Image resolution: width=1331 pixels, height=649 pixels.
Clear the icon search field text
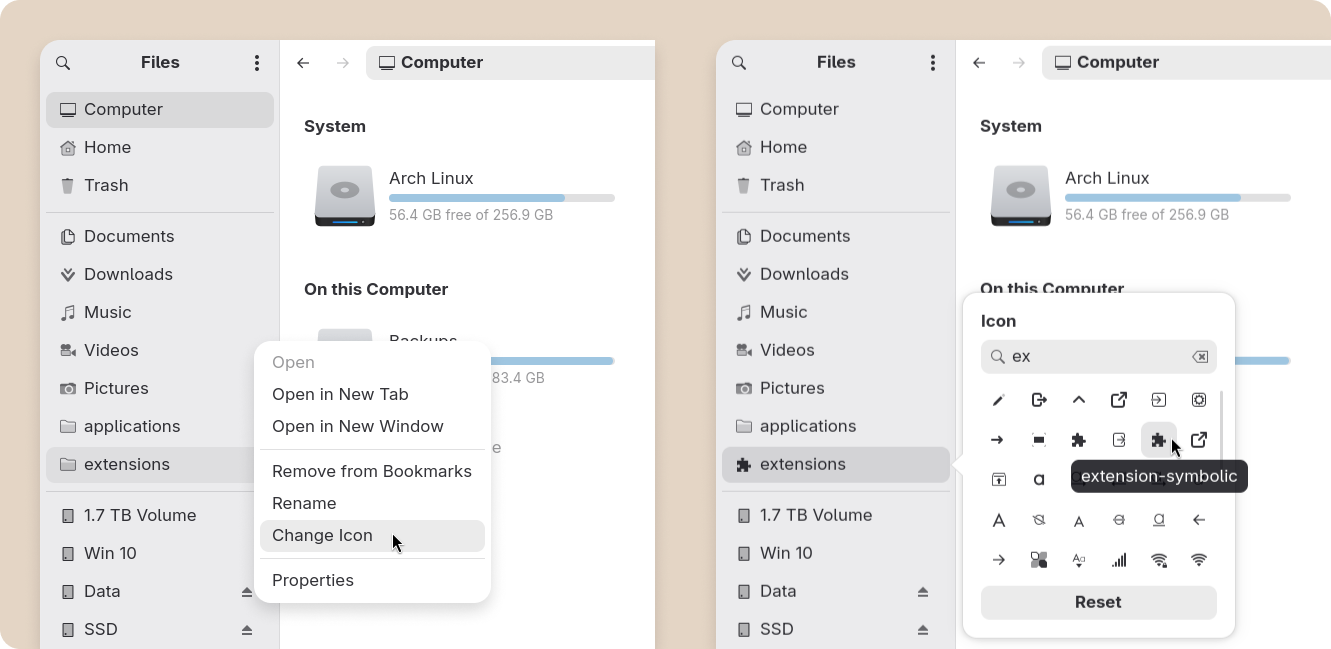point(1199,357)
